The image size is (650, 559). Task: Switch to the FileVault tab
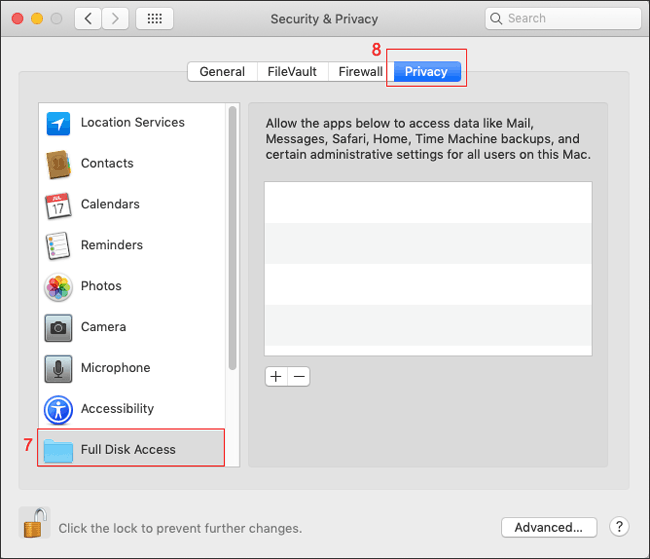tap(292, 72)
